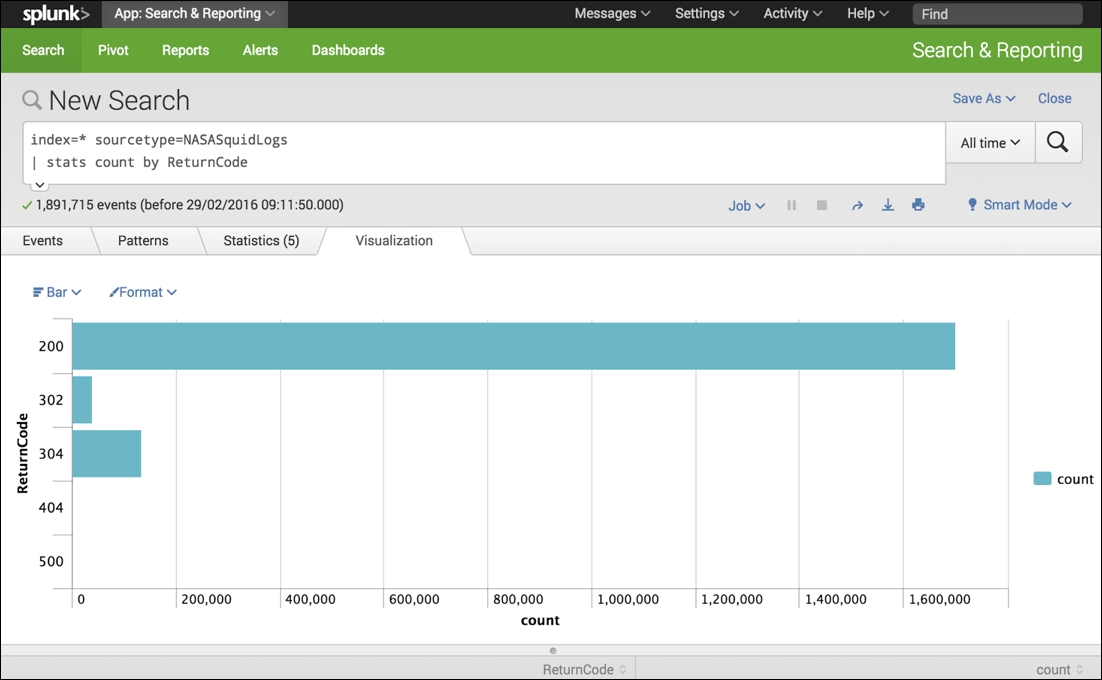Viewport: 1102px width, 680px height.
Task: Open the Messages menu
Action: [612, 13]
